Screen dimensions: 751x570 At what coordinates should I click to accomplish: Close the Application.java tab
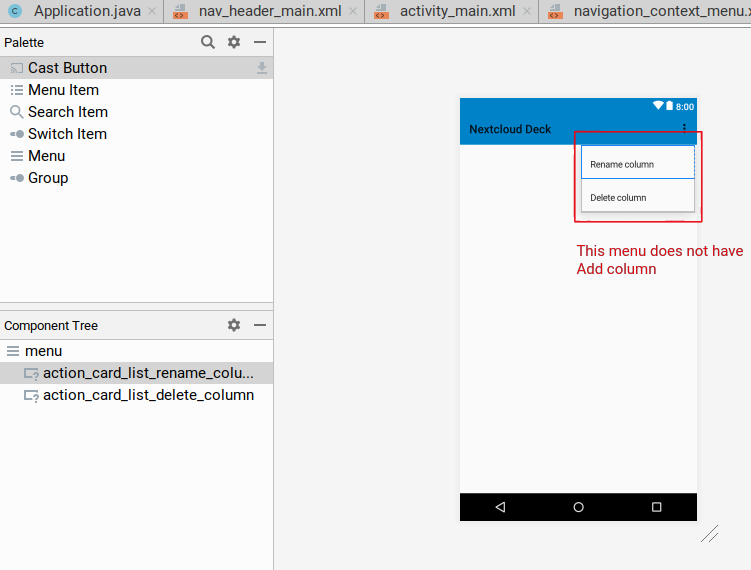tap(152, 11)
